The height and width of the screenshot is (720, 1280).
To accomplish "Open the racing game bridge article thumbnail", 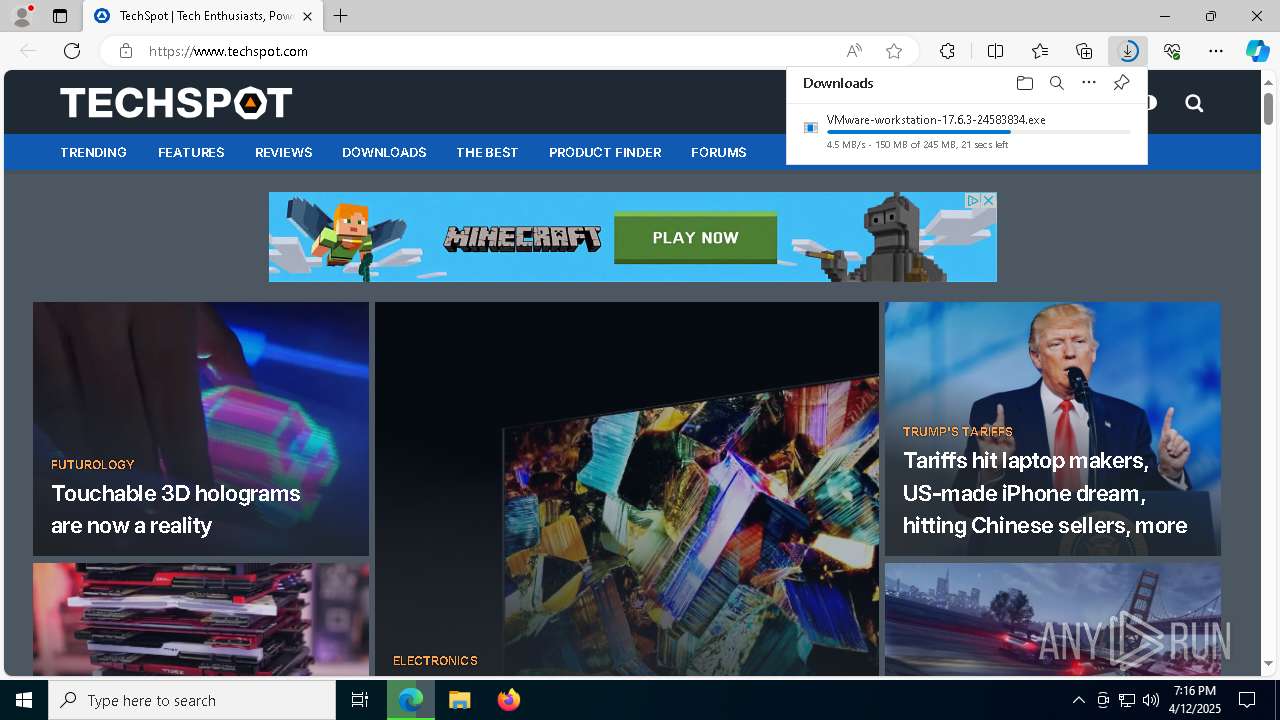I will 1052,619.
